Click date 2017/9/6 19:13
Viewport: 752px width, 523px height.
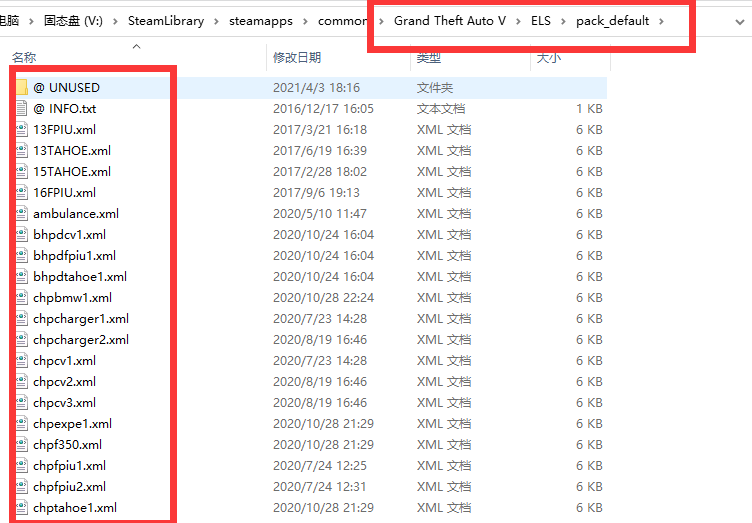coord(317,193)
